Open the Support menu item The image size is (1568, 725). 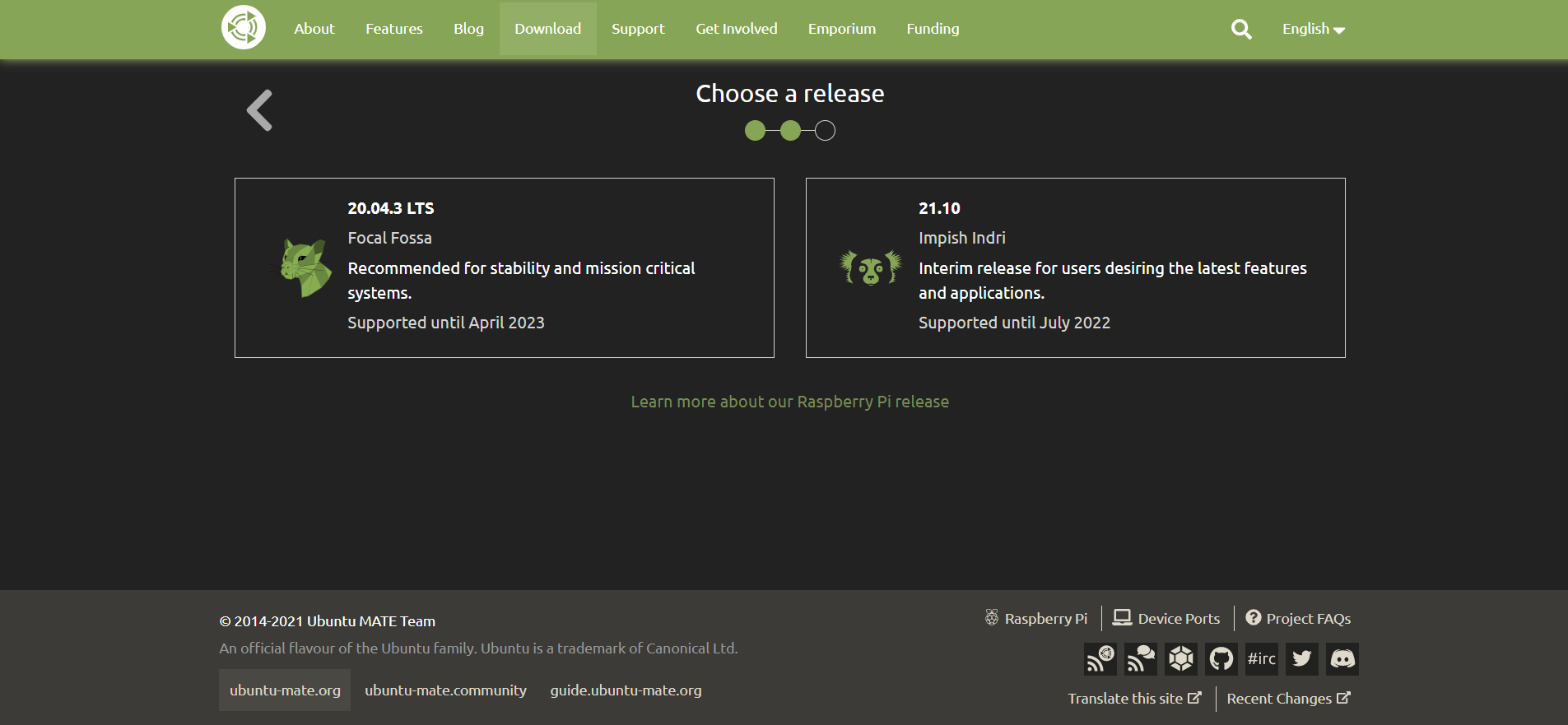[638, 29]
